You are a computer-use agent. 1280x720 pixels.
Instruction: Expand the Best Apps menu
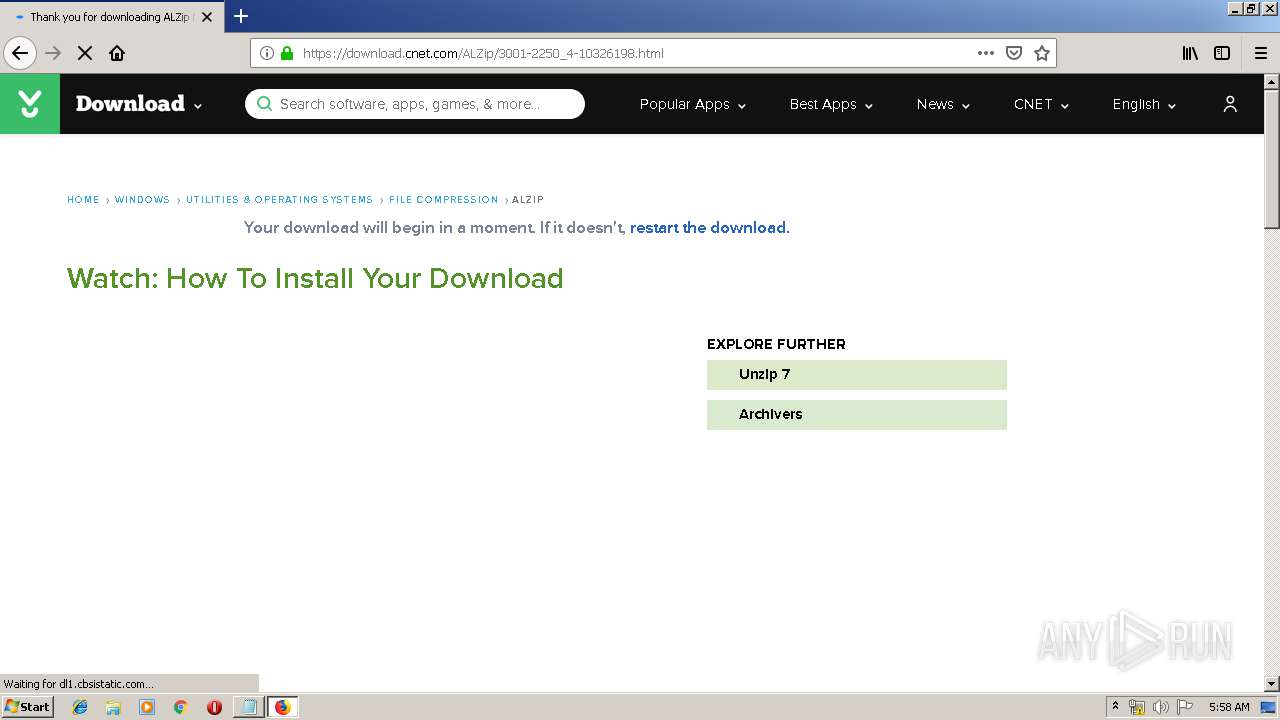831,104
